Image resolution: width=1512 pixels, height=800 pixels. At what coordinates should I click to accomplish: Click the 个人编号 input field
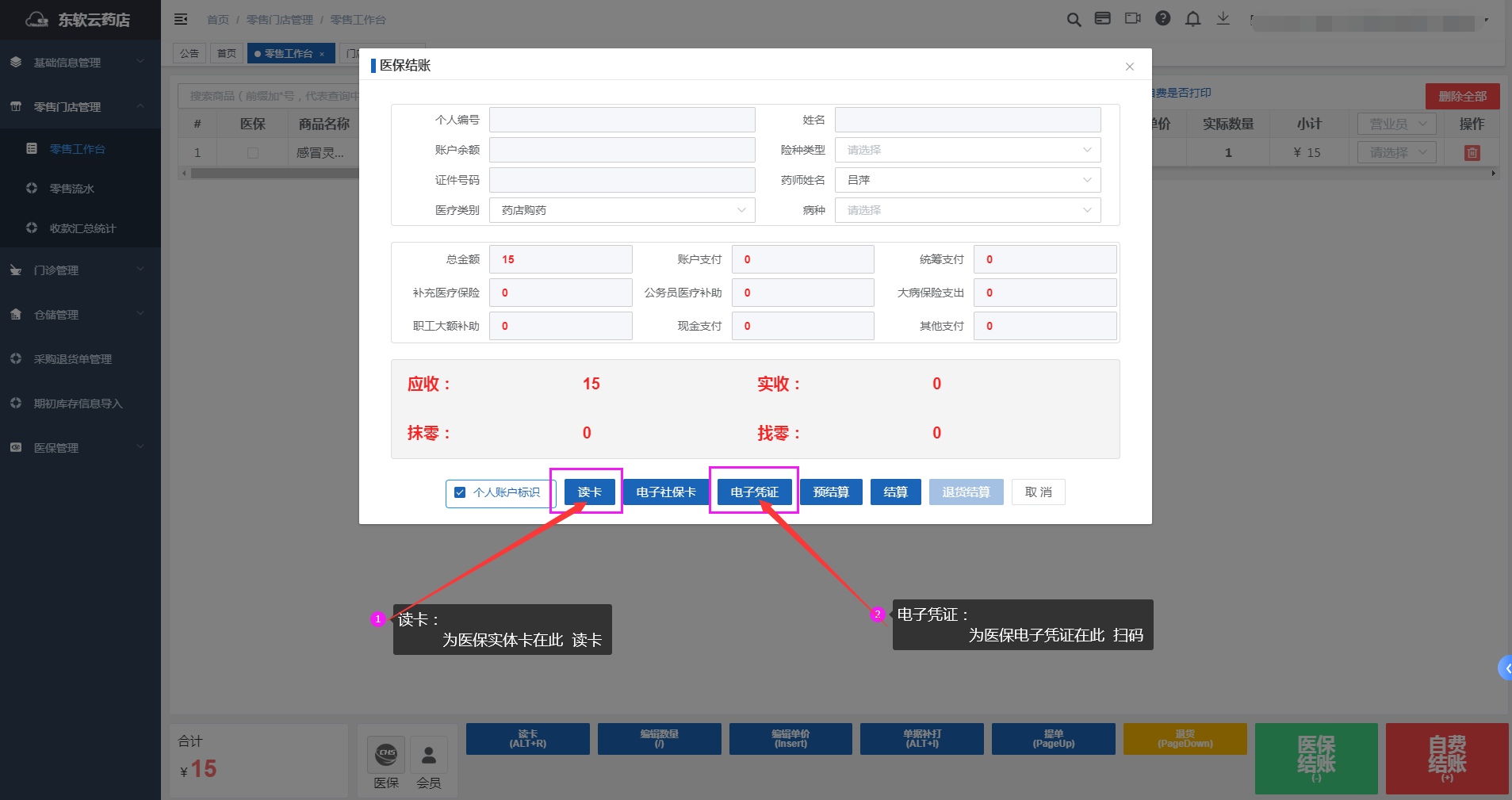click(x=622, y=120)
